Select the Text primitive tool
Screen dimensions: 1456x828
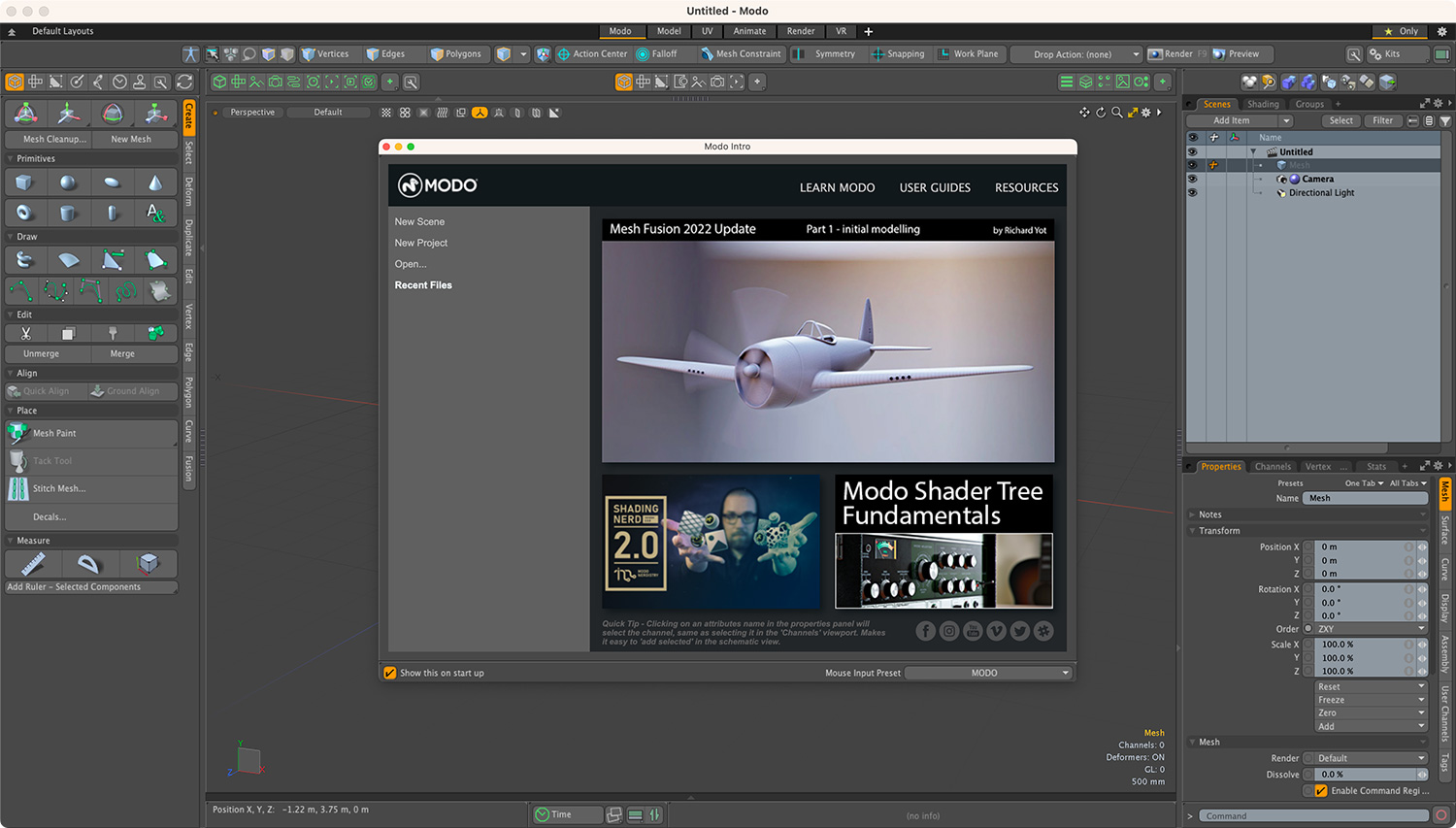coord(155,212)
